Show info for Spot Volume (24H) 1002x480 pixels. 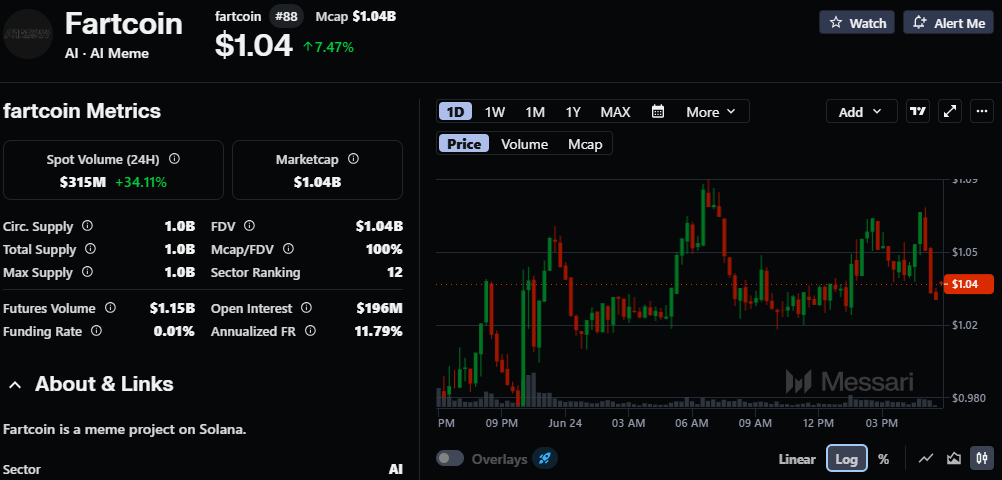click(x=174, y=159)
